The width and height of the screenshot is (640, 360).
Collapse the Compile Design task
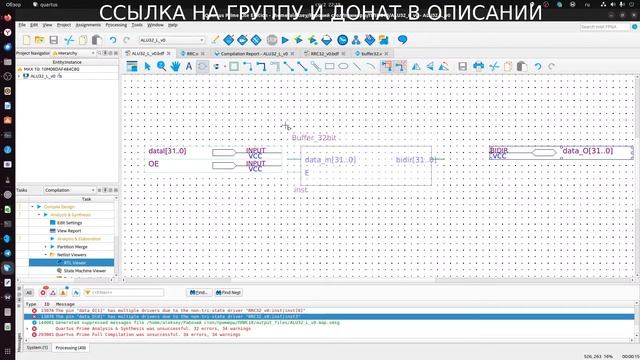pos(33,207)
